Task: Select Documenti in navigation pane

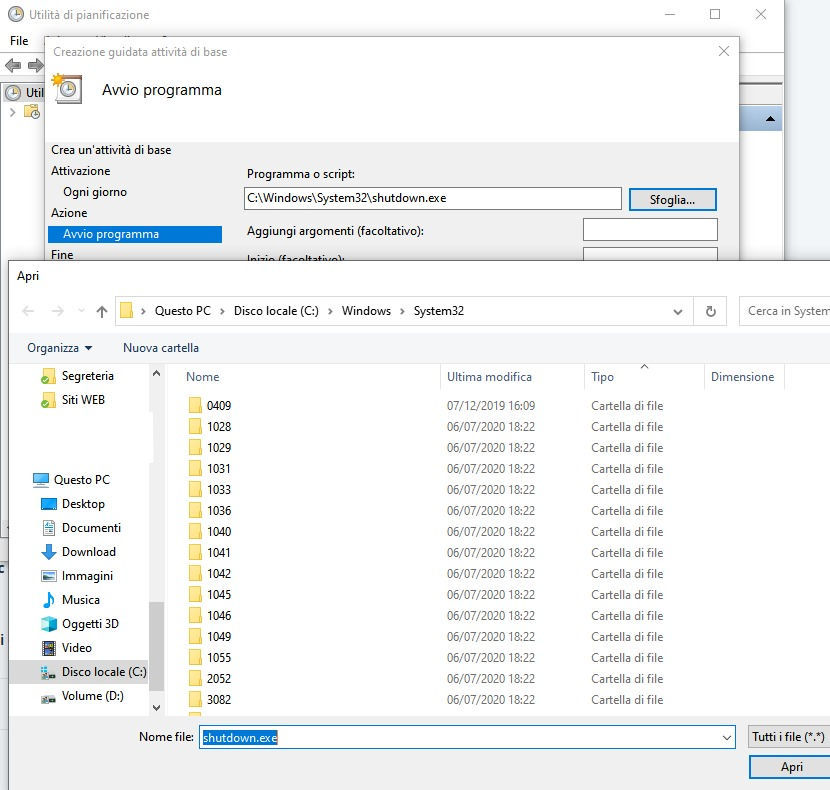Action: (81, 528)
